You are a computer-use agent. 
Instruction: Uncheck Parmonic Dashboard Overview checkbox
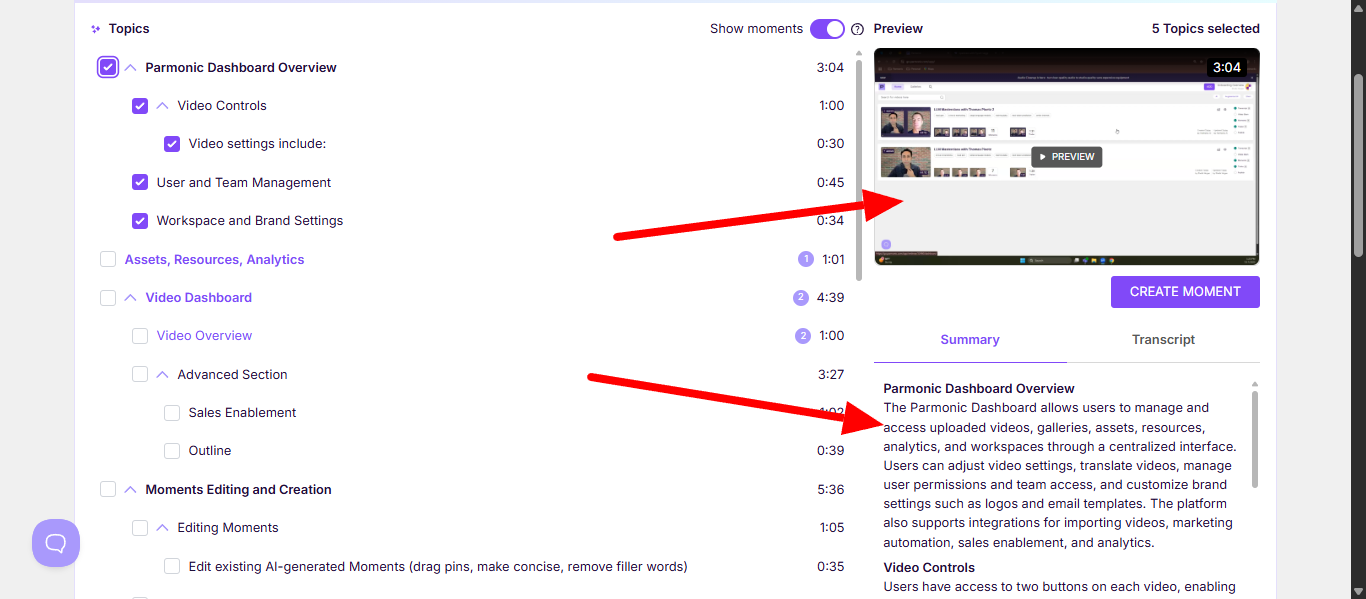108,67
